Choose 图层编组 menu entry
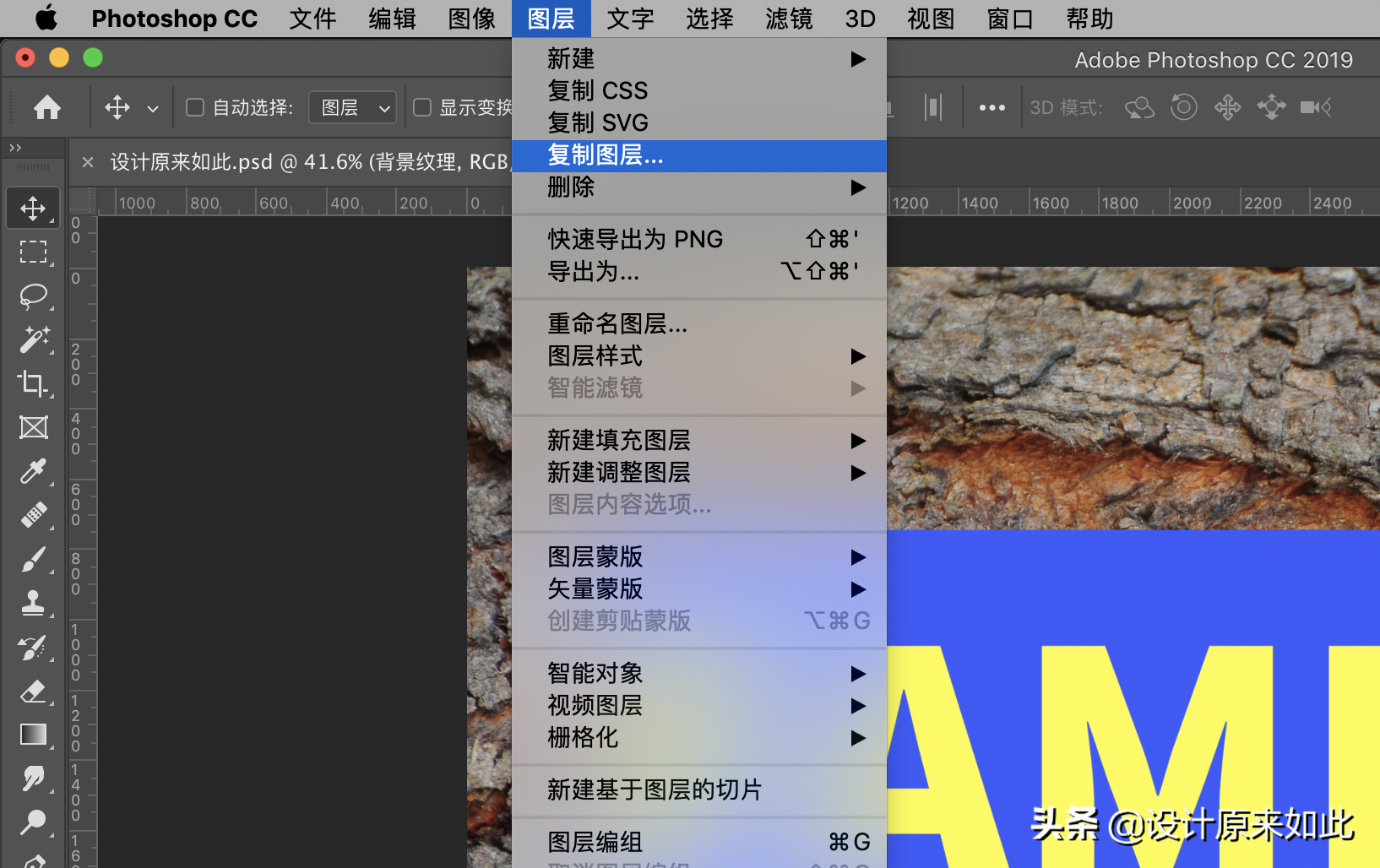Screen dimensions: 1380x868 pyautogui.click(x=699, y=843)
